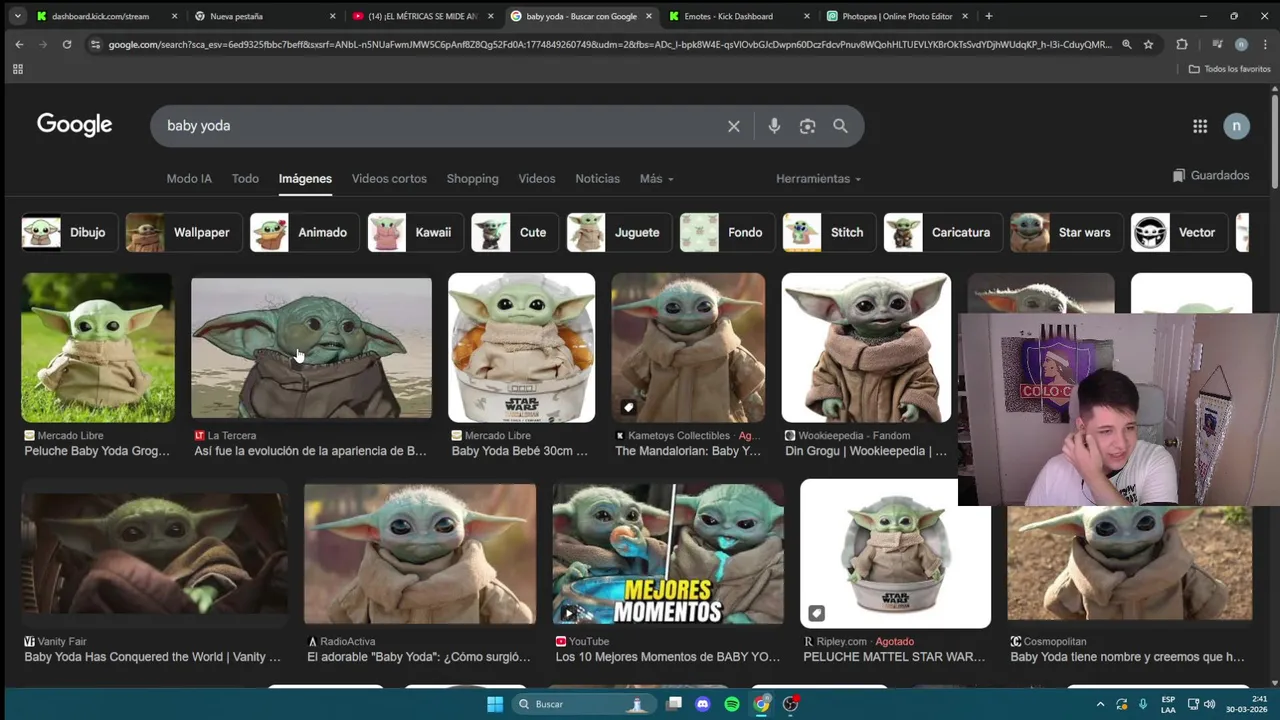Image resolution: width=1280 pixels, height=720 pixels.
Task: Open the La Tercera Baby Yoda image
Action: click(311, 348)
